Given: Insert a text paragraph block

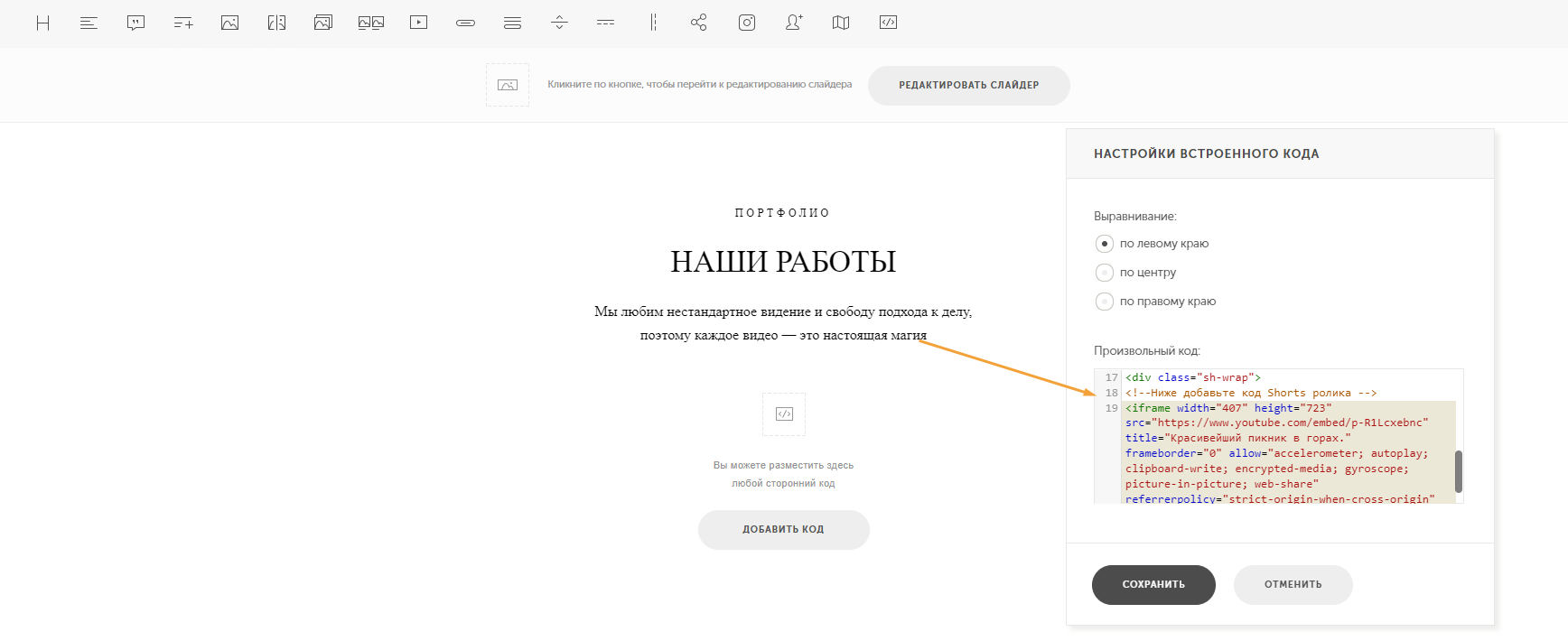Looking at the screenshot, I should [x=89, y=23].
